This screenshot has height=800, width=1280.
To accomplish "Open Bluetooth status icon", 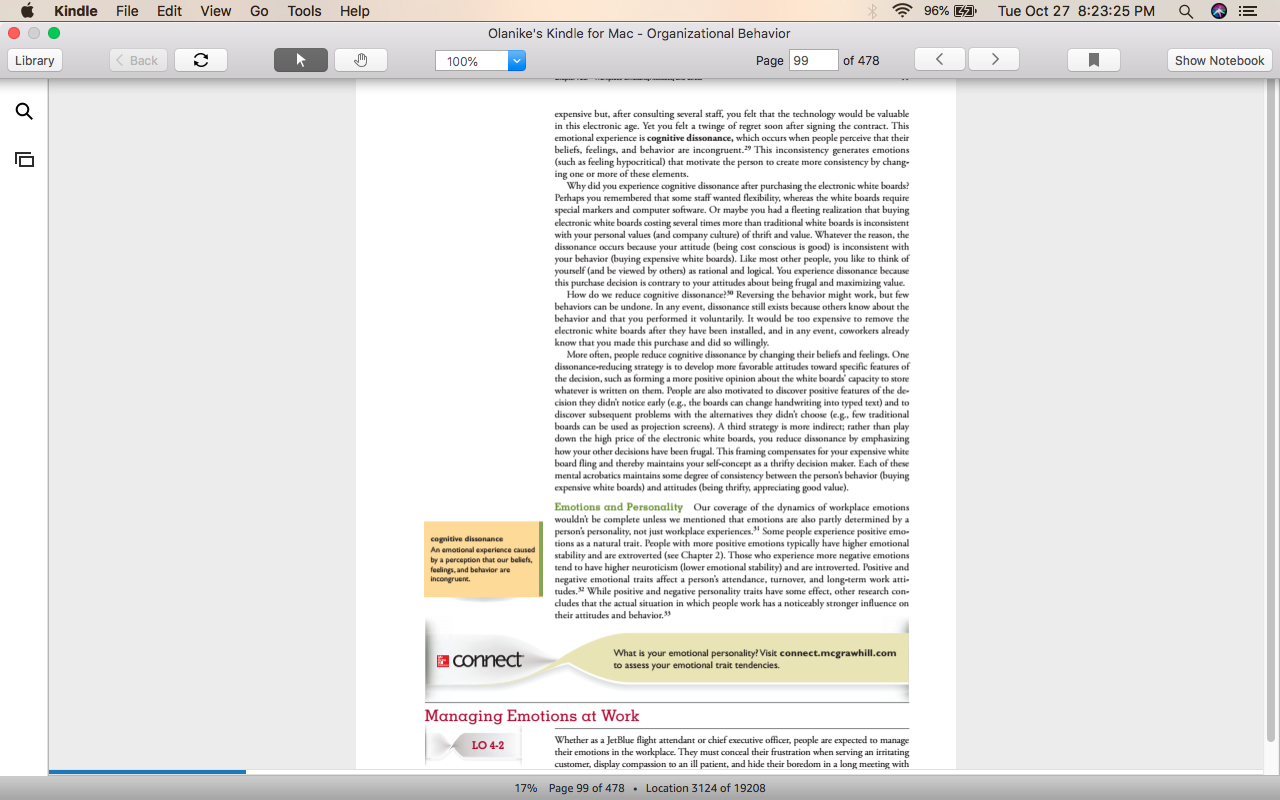I will click(x=872, y=11).
